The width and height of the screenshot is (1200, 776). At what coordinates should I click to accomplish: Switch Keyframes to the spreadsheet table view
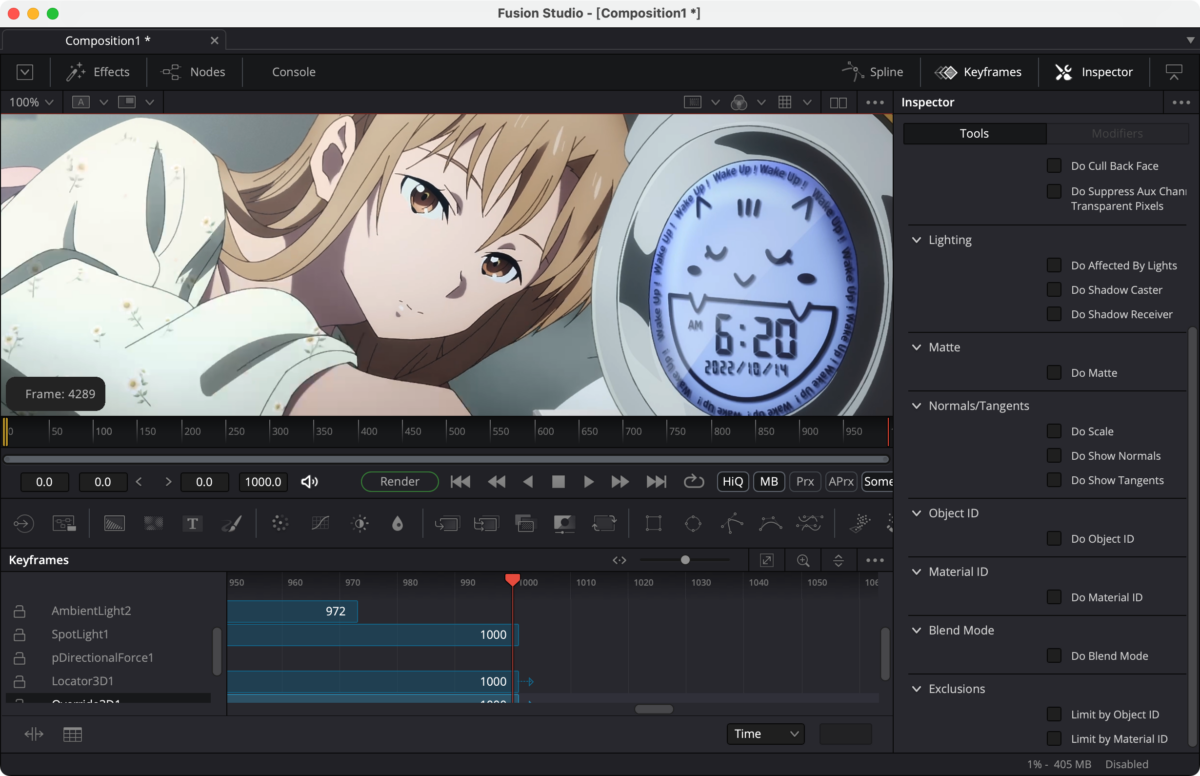(72, 734)
